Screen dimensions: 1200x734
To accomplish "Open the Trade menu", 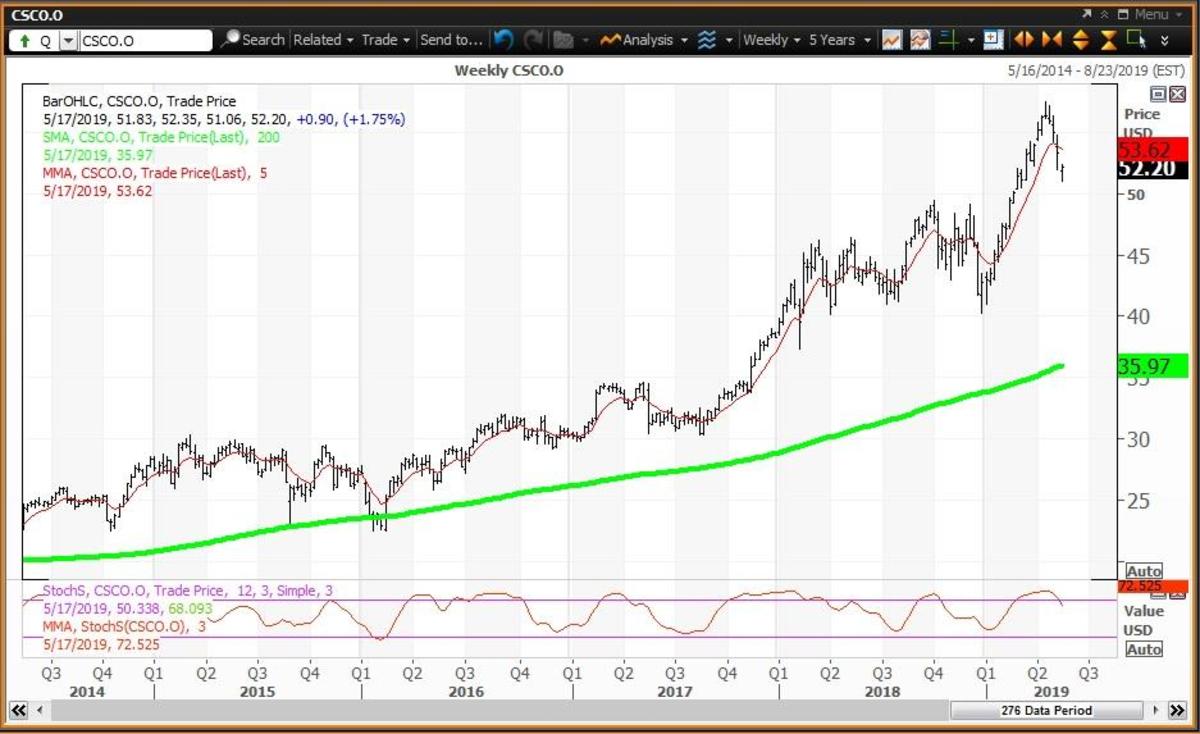I will [386, 40].
